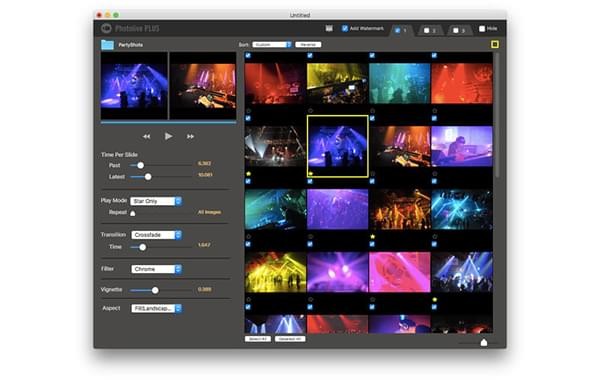The height and width of the screenshot is (380, 600).
Task: Click the yellow square icon above the grid
Action: [495, 44]
